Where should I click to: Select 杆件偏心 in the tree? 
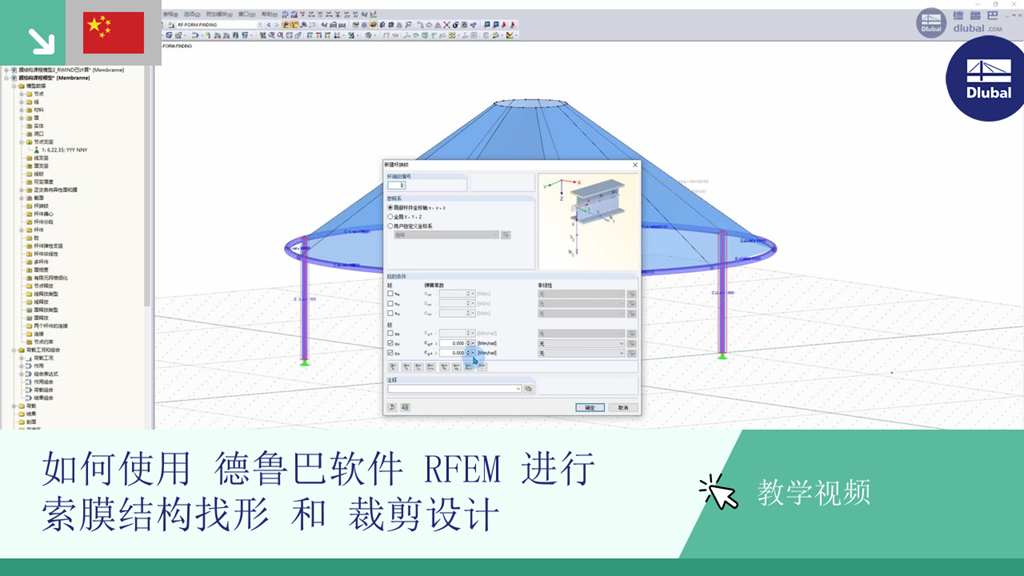44,214
